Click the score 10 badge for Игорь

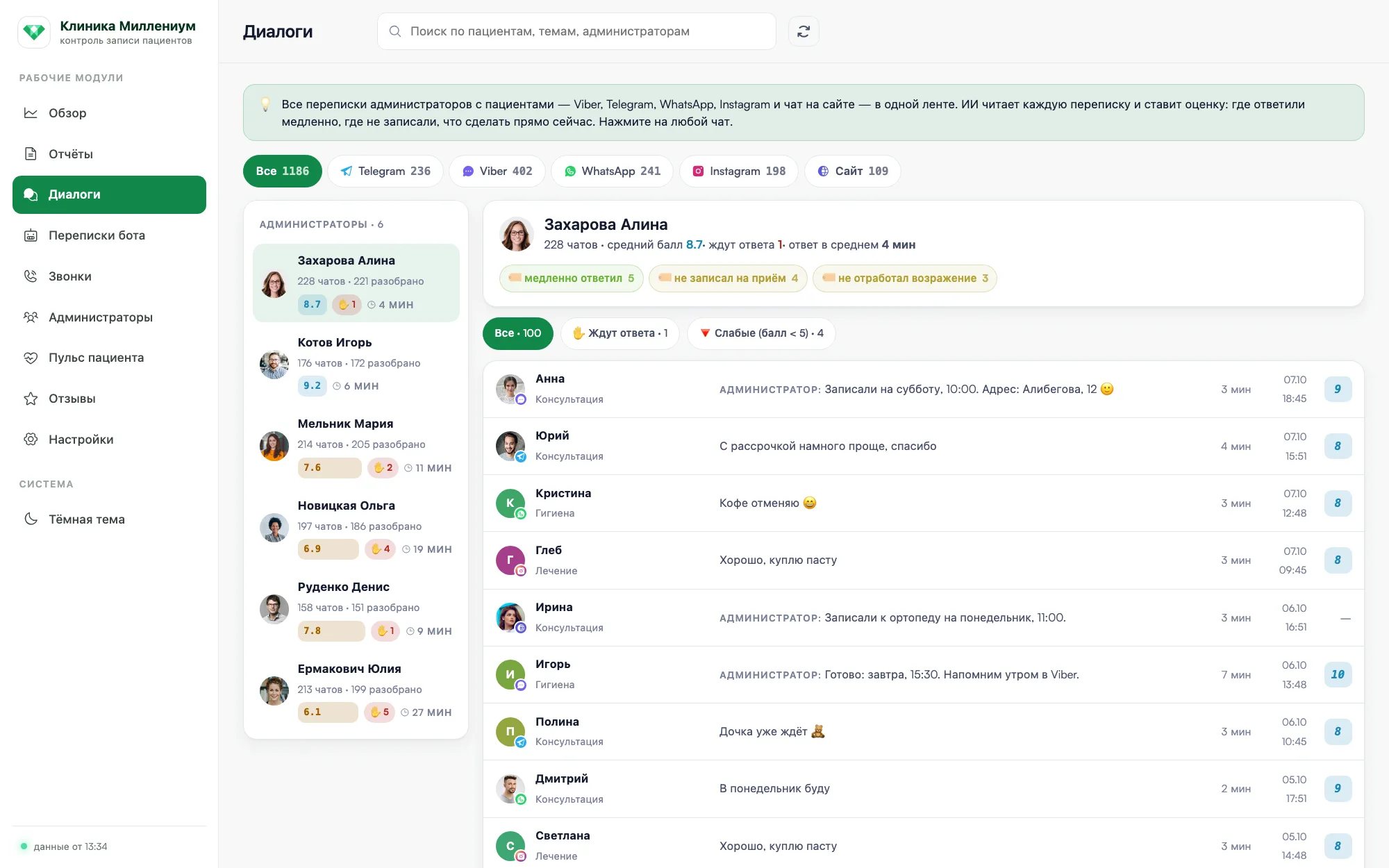click(1338, 674)
